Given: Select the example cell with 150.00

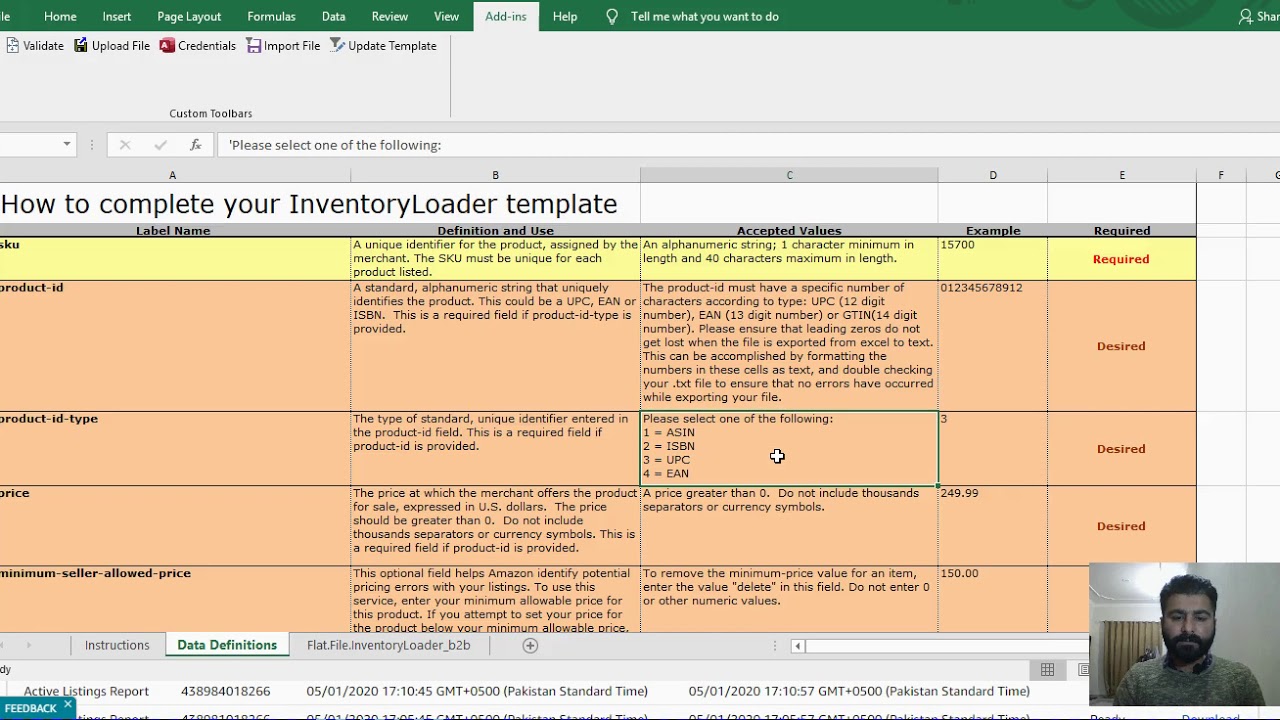Looking at the screenshot, I should 993,599.
